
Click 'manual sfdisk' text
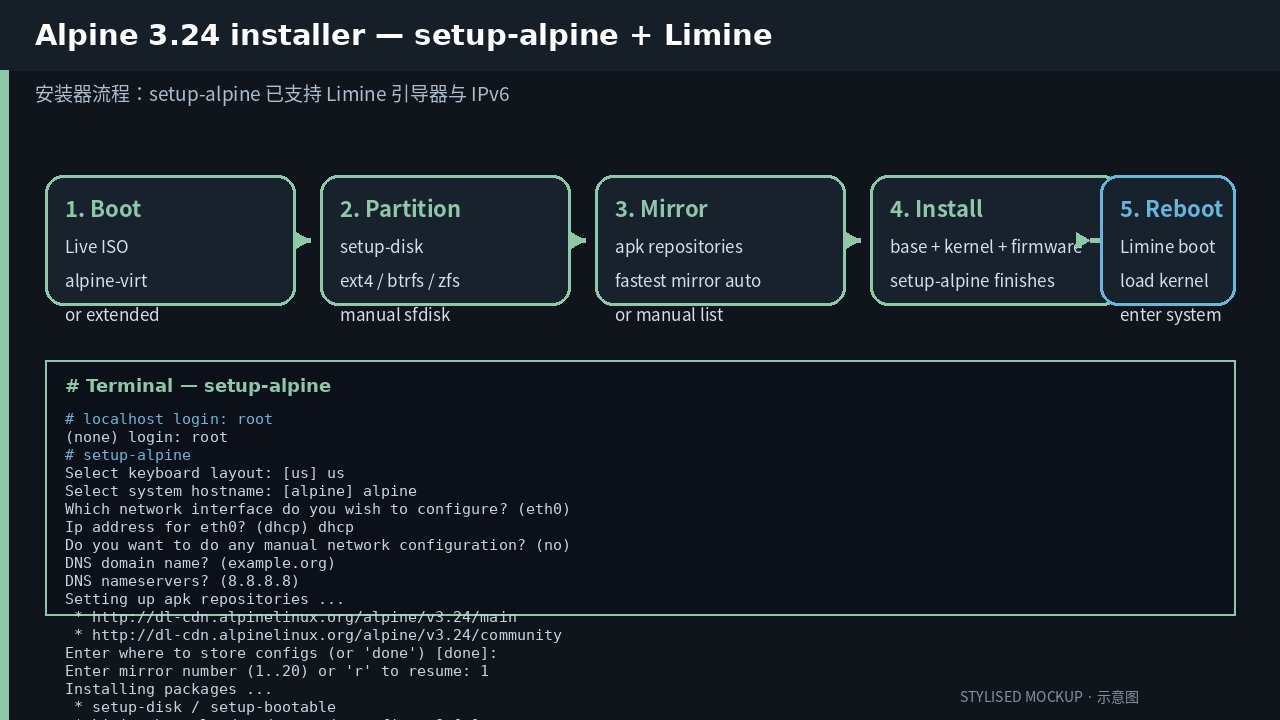point(395,315)
